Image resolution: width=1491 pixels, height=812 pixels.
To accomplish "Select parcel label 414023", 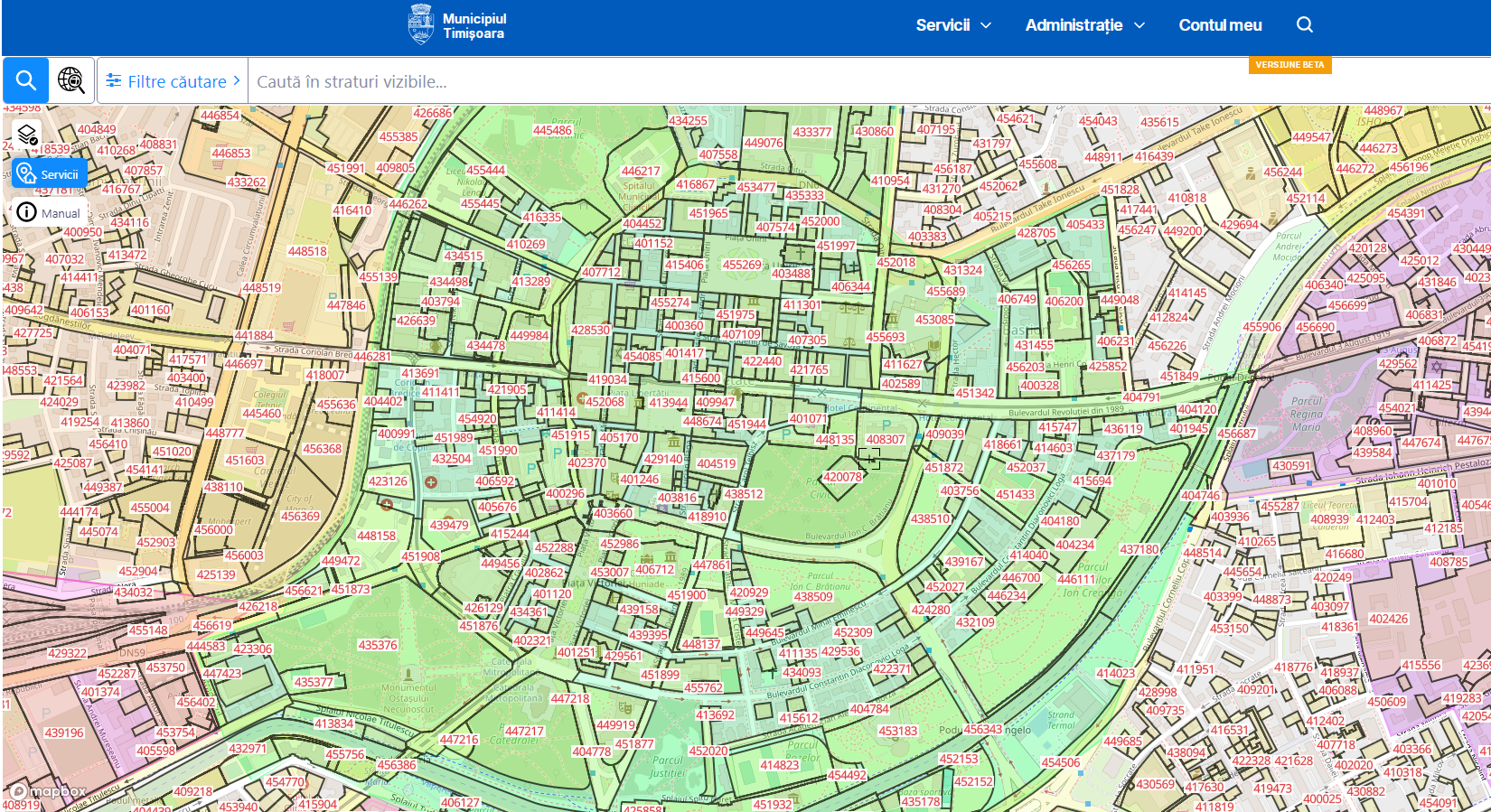I will (1116, 673).
